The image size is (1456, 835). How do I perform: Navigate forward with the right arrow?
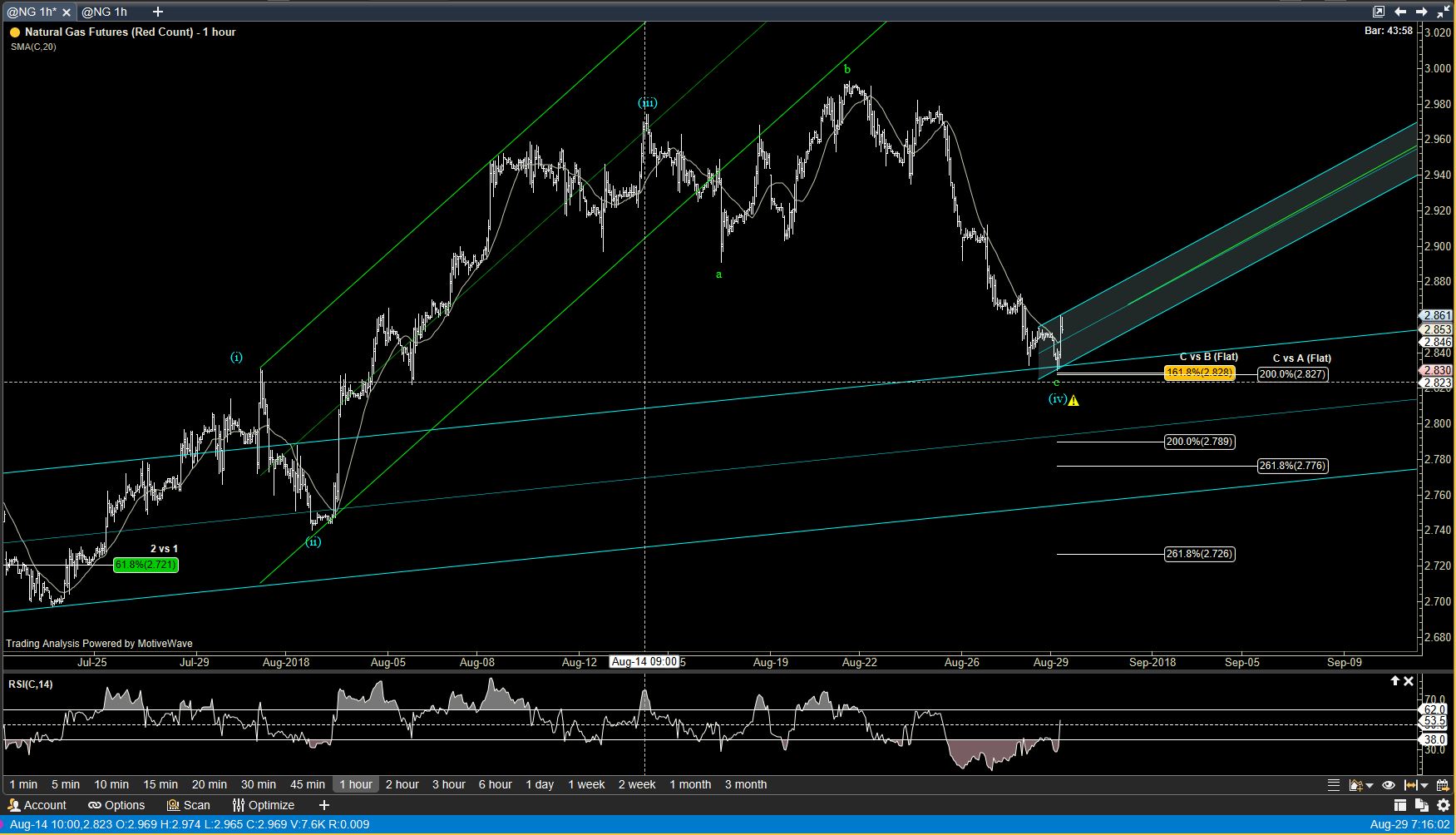tap(1422, 12)
